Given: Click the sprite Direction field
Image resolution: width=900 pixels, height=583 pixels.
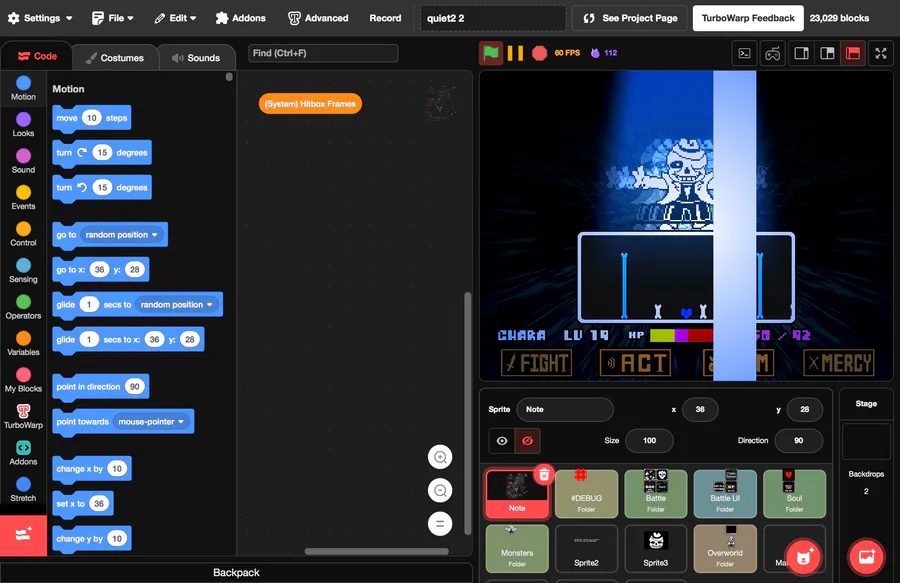Looking at the screenshot, I should pyautogui.click(x=798, y=441).
